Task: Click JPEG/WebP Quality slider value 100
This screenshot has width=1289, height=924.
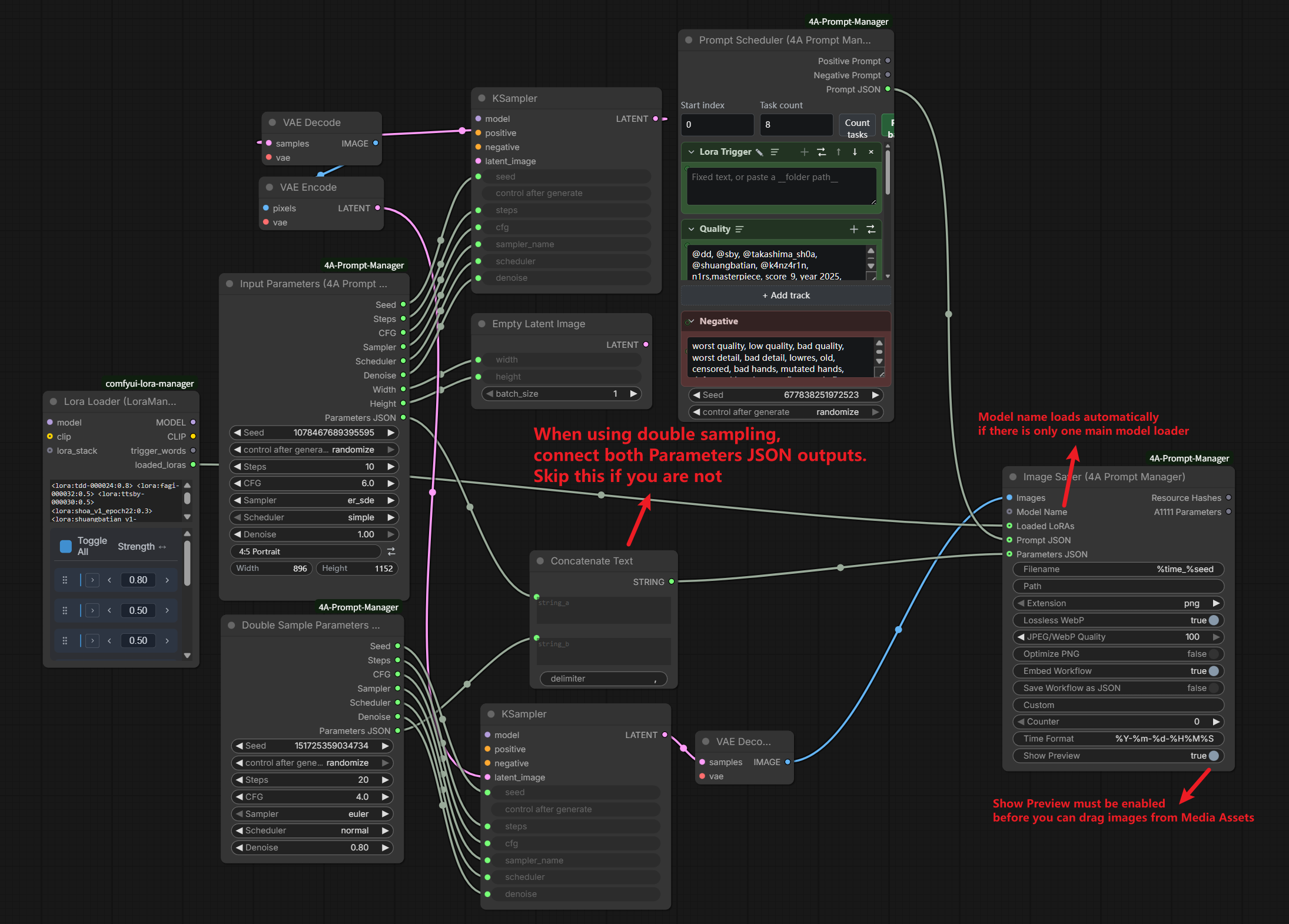Action: tap(1118, 637)
